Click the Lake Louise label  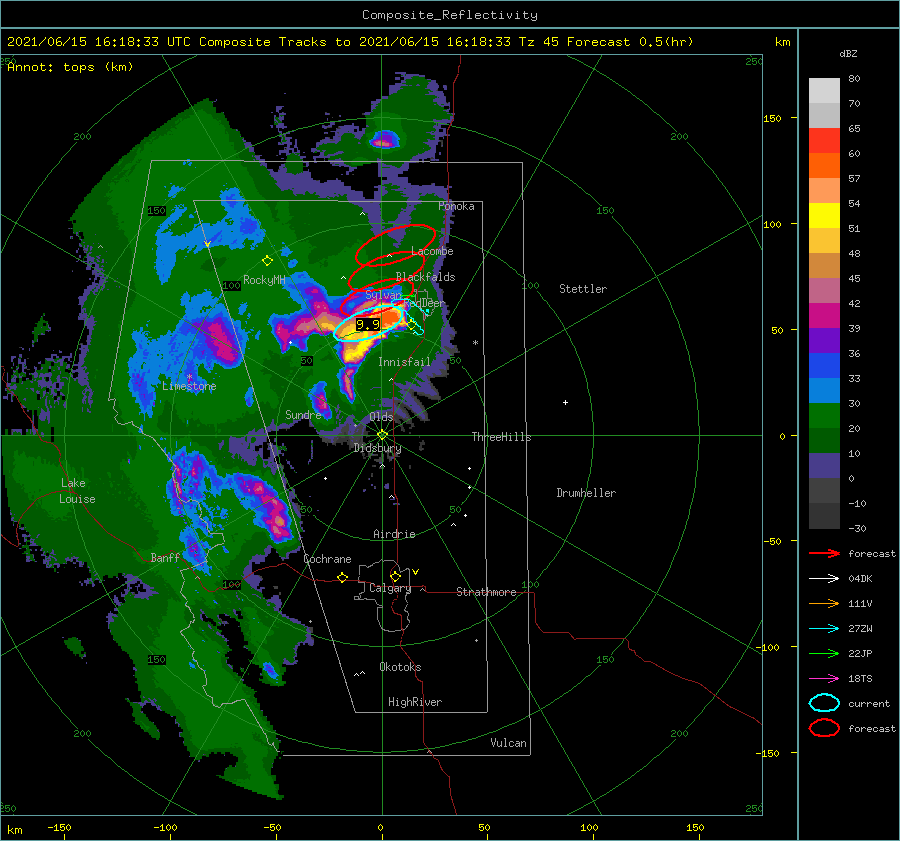tap(77, 491)
